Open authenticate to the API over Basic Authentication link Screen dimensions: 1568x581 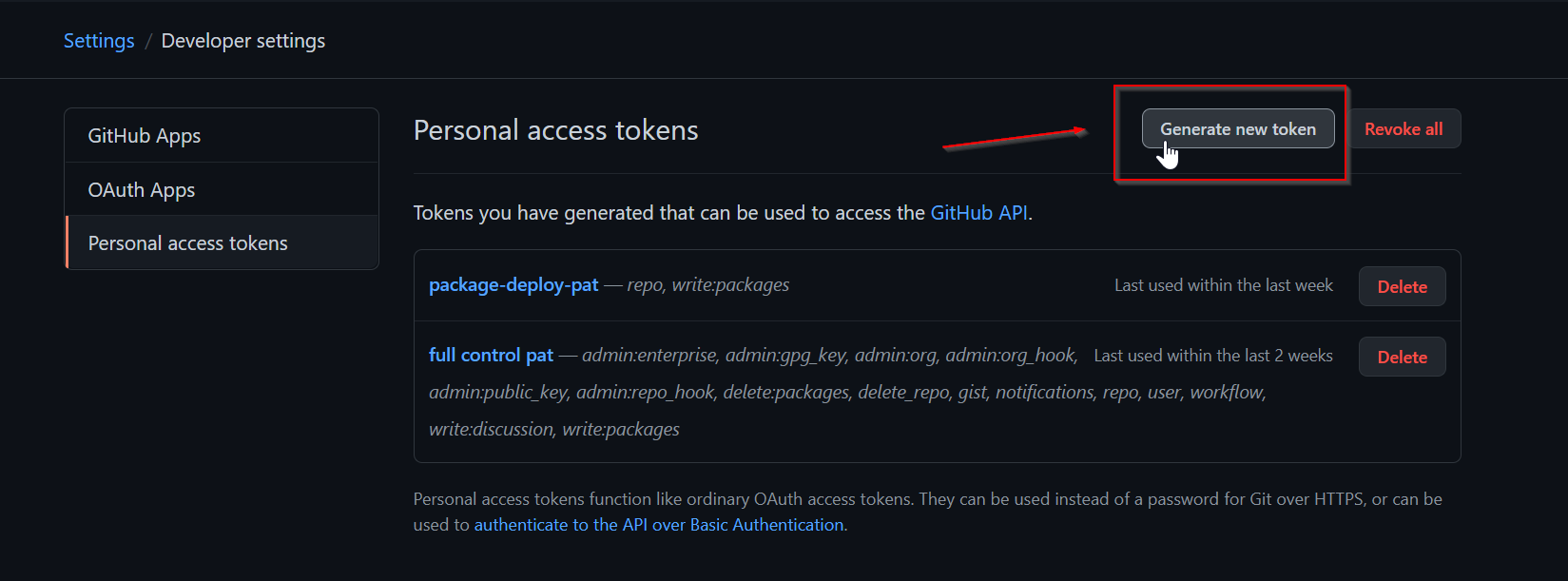coord(659,525)
